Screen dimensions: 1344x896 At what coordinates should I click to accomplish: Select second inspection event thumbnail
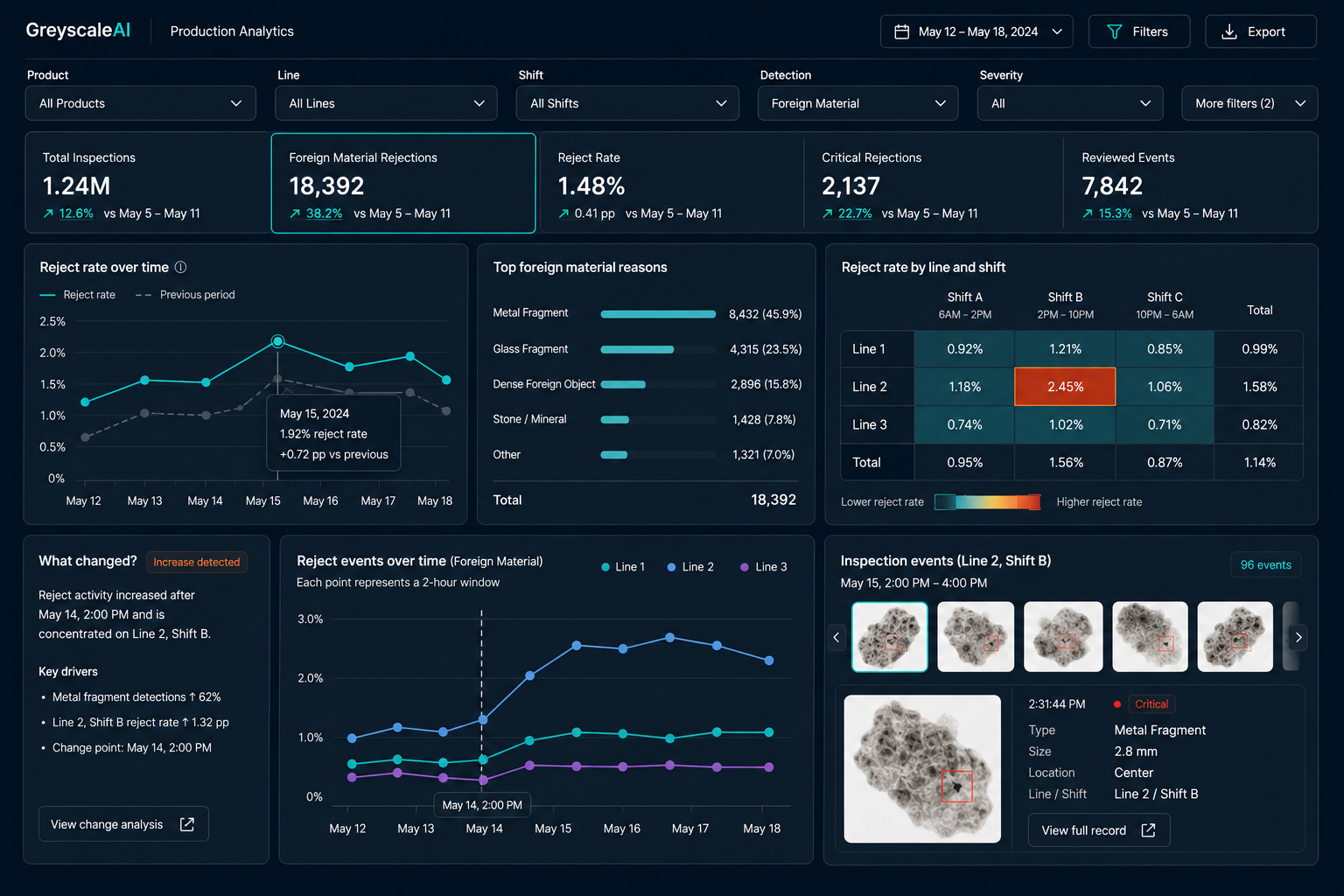pyautogui.click(x=976, y=637)
